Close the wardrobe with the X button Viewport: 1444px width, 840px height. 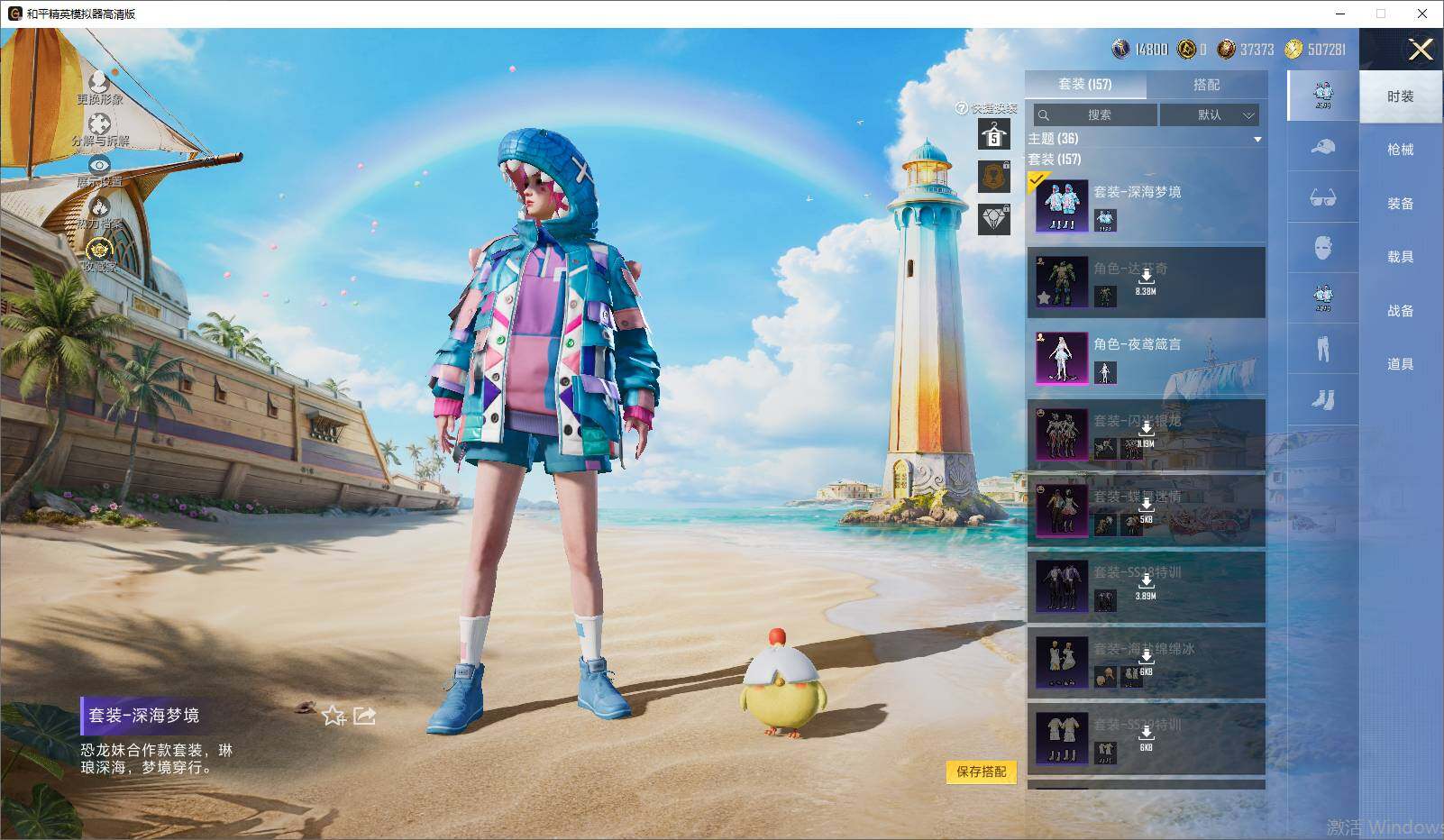(1421, 50)
